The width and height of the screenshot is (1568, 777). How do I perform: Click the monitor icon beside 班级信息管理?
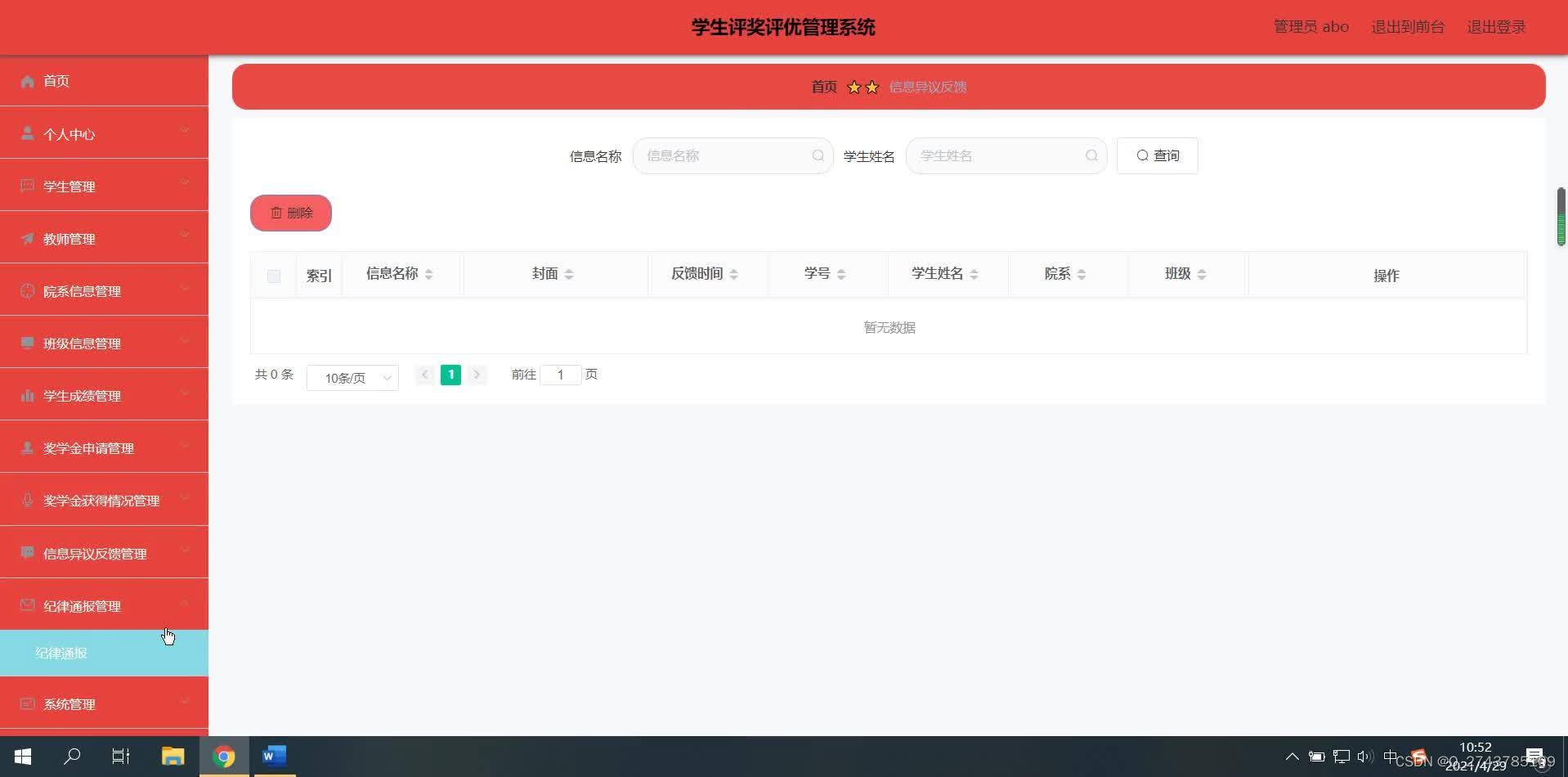[28, 343]
